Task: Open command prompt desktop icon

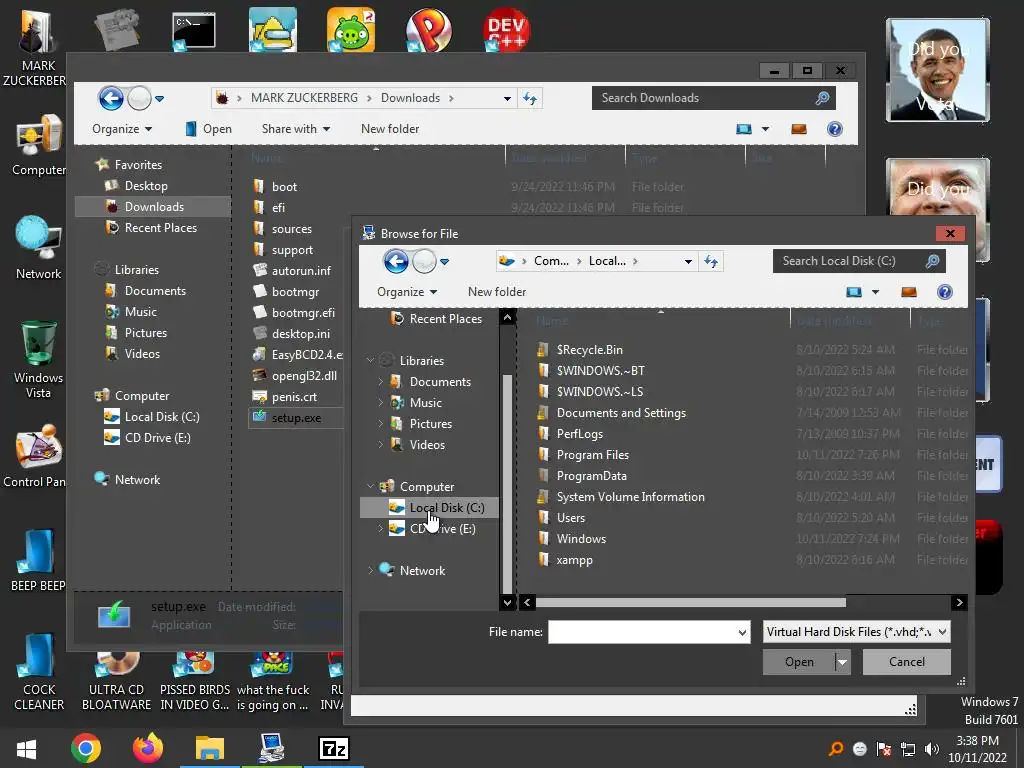Action: click(x=194, y=31)
